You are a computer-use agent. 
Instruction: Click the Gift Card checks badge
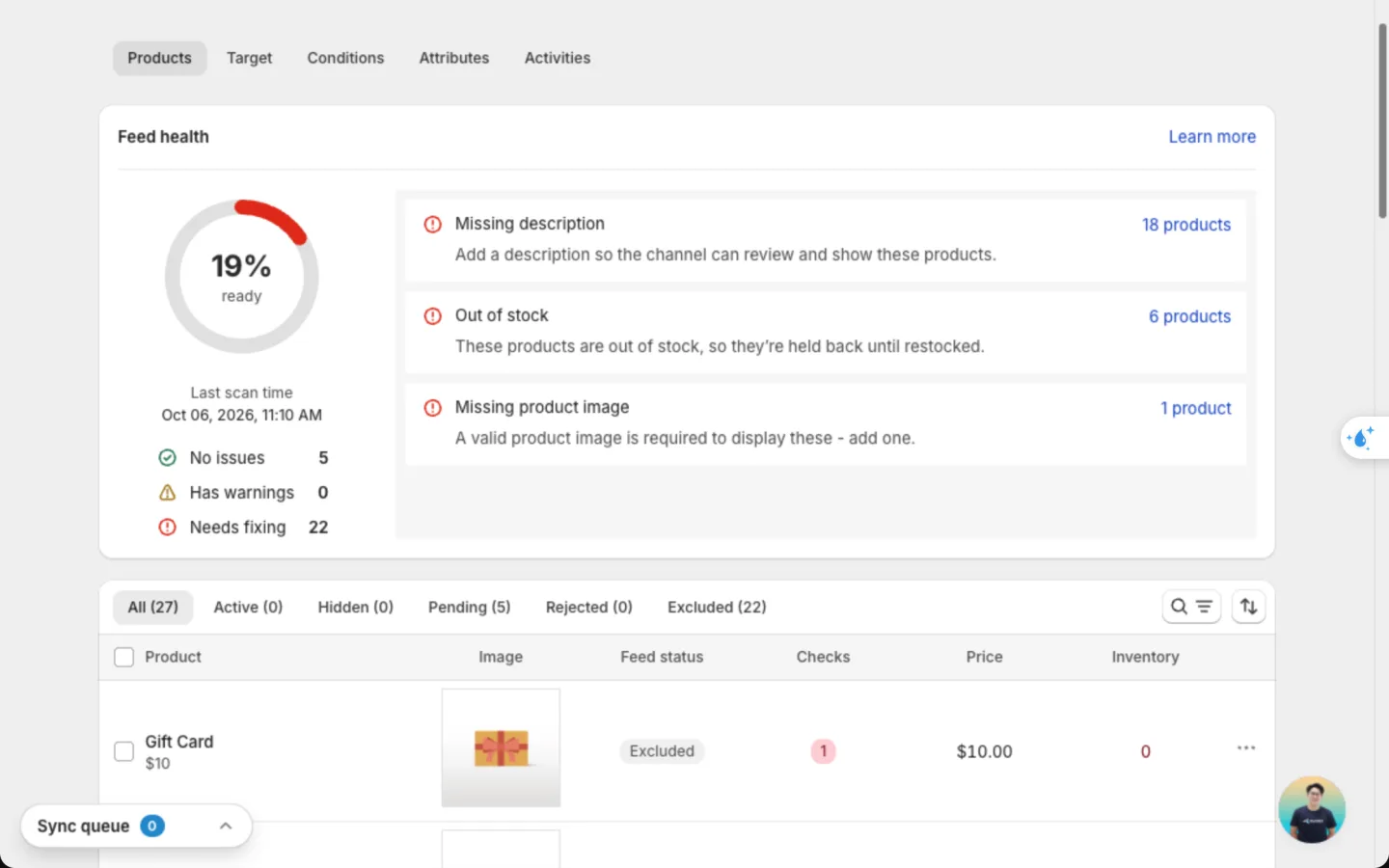coord(823,751)
